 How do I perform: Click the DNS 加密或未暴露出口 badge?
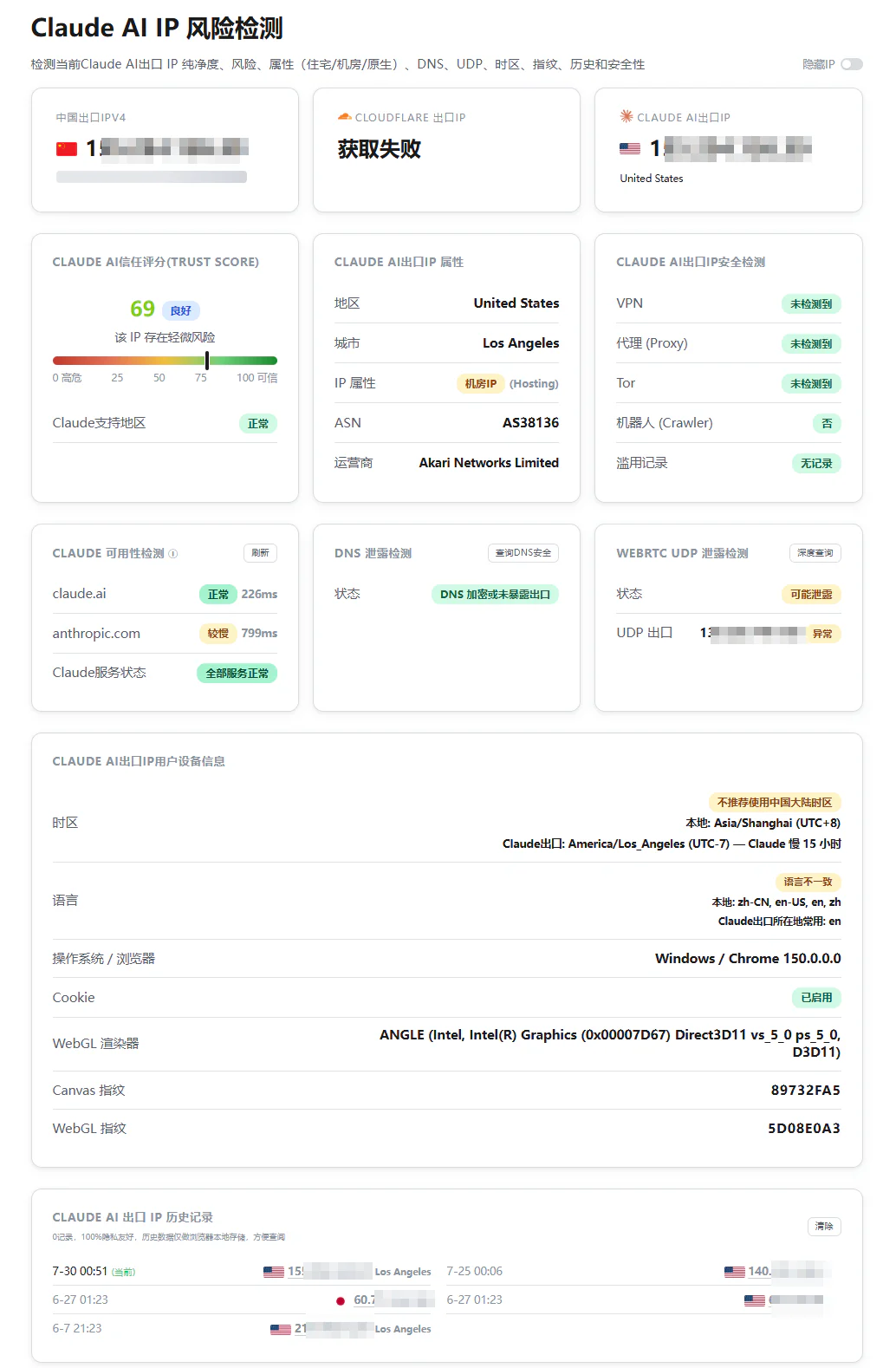point(495,595)
